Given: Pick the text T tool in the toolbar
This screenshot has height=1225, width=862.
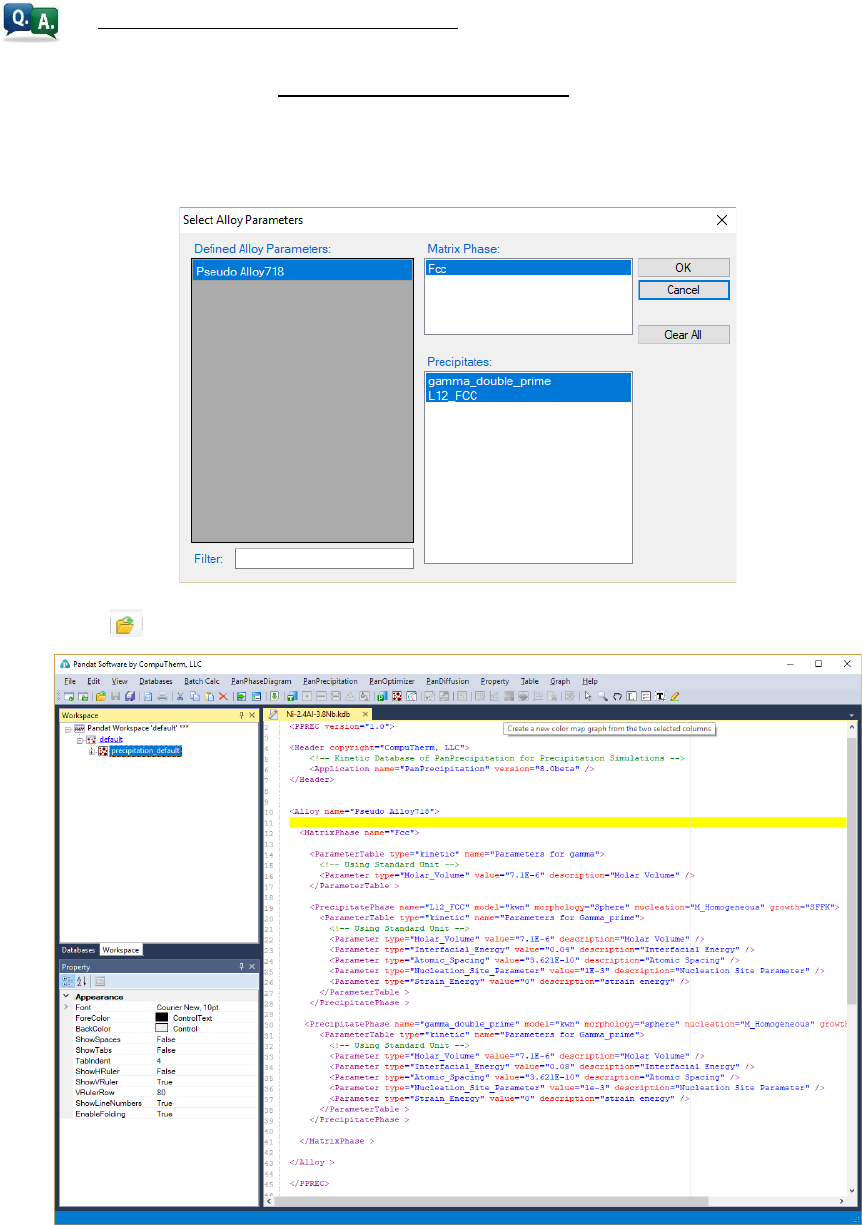Looking at the screenshot, I should pos(660,695).
